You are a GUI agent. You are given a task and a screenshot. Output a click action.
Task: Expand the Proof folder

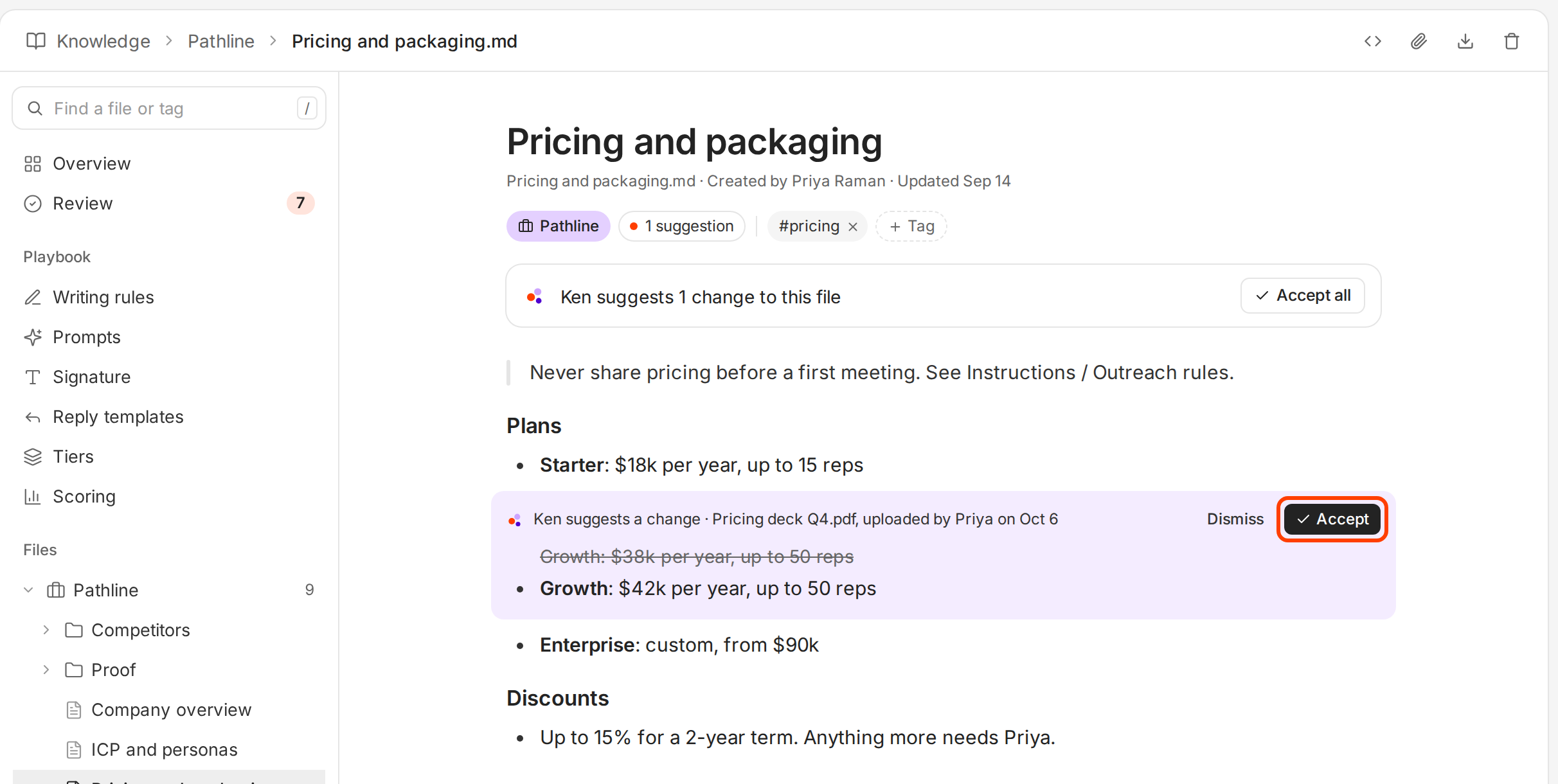(x=46, y=670)
